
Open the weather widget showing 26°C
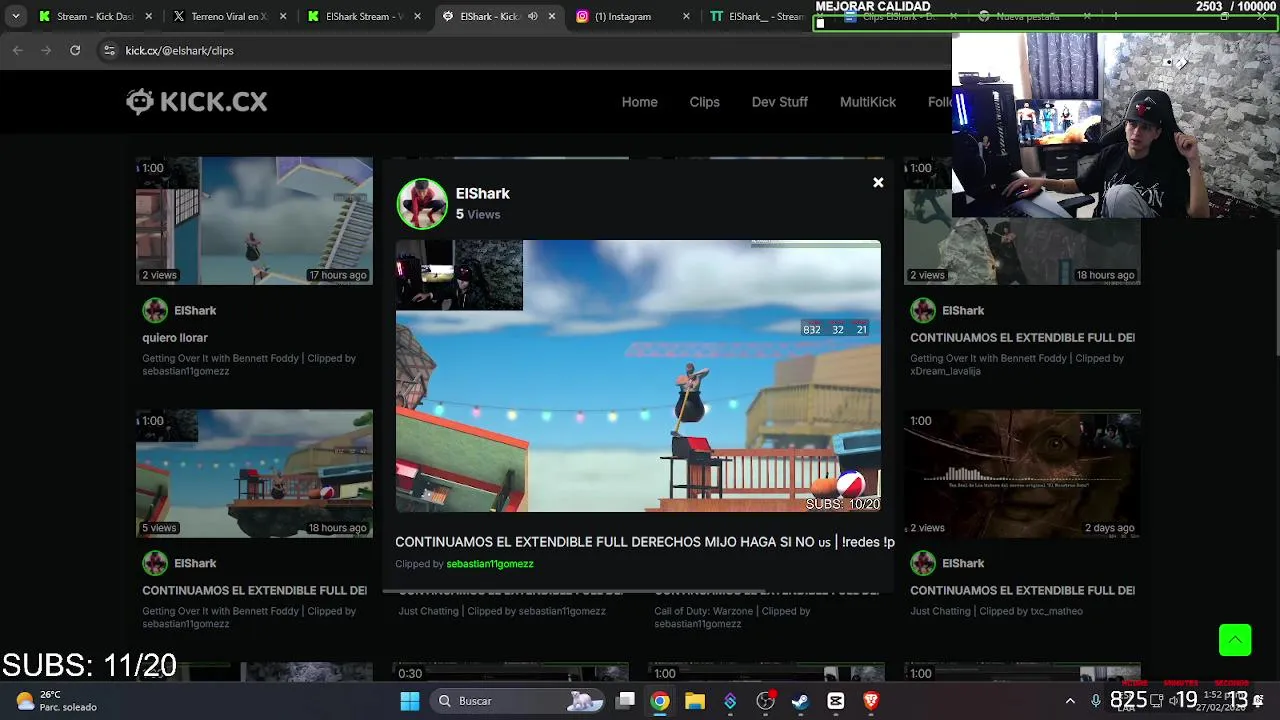coord(57,701)
